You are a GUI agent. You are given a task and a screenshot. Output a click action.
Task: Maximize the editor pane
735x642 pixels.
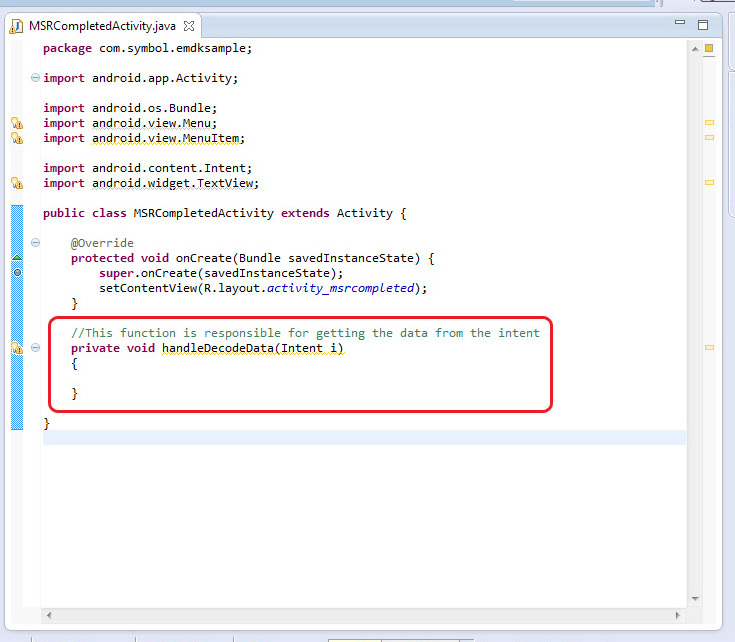click(x=703, y=25)
